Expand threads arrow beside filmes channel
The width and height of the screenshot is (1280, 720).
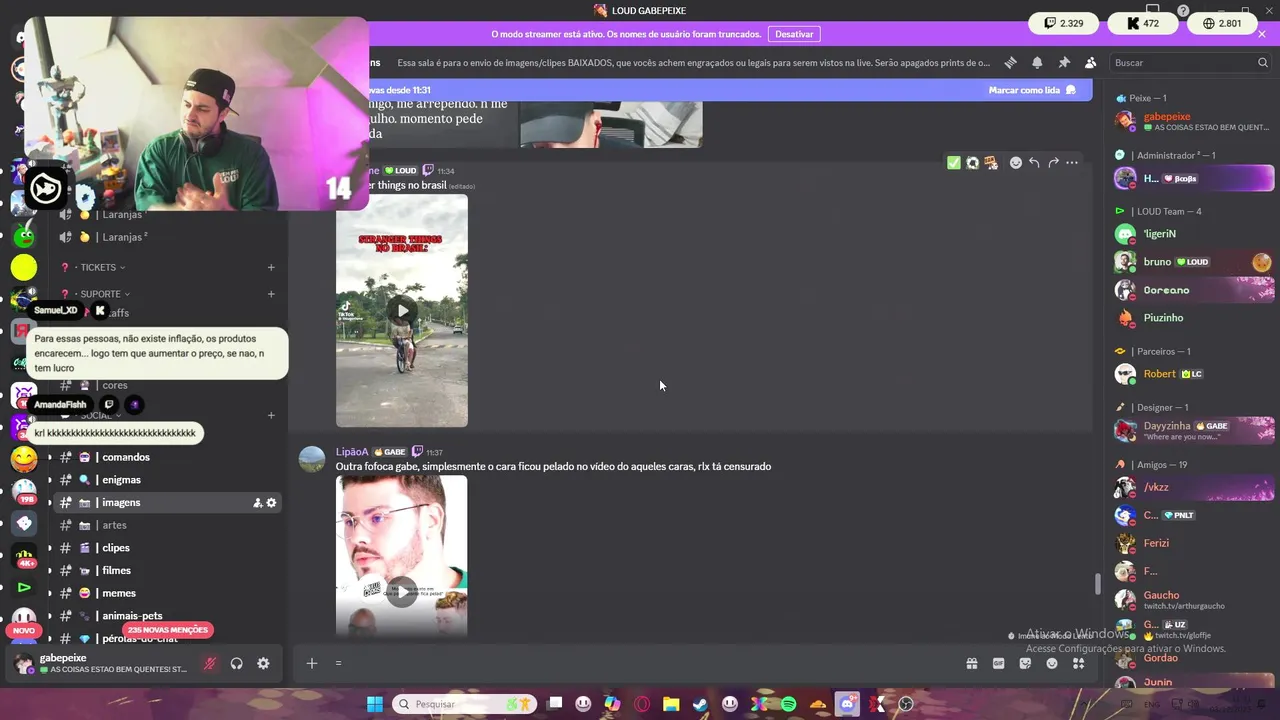pyautogui.click(x=49, y=571)
